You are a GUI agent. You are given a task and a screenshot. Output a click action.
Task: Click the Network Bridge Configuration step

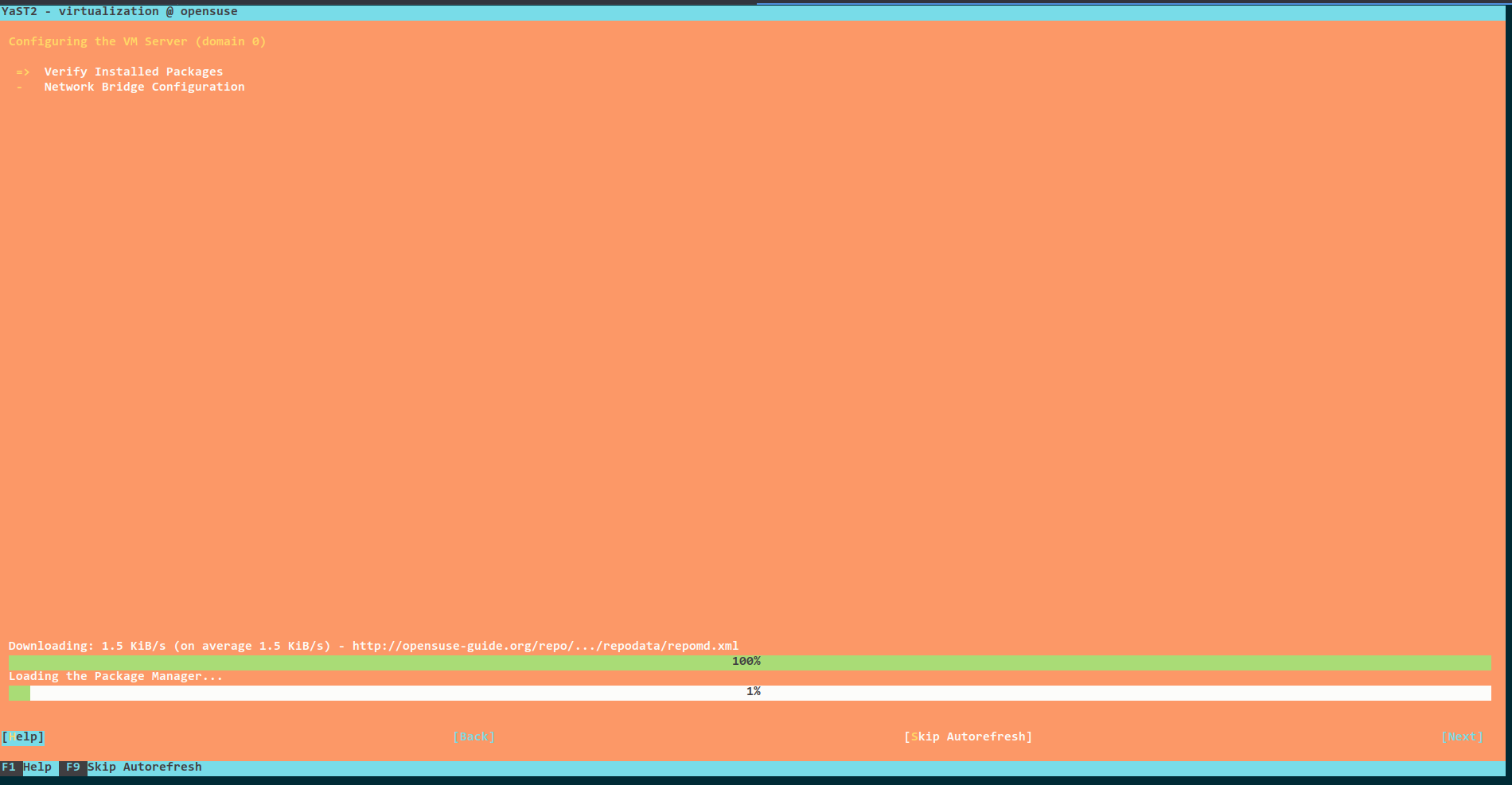pyautogui.click(x=144, y=87)
